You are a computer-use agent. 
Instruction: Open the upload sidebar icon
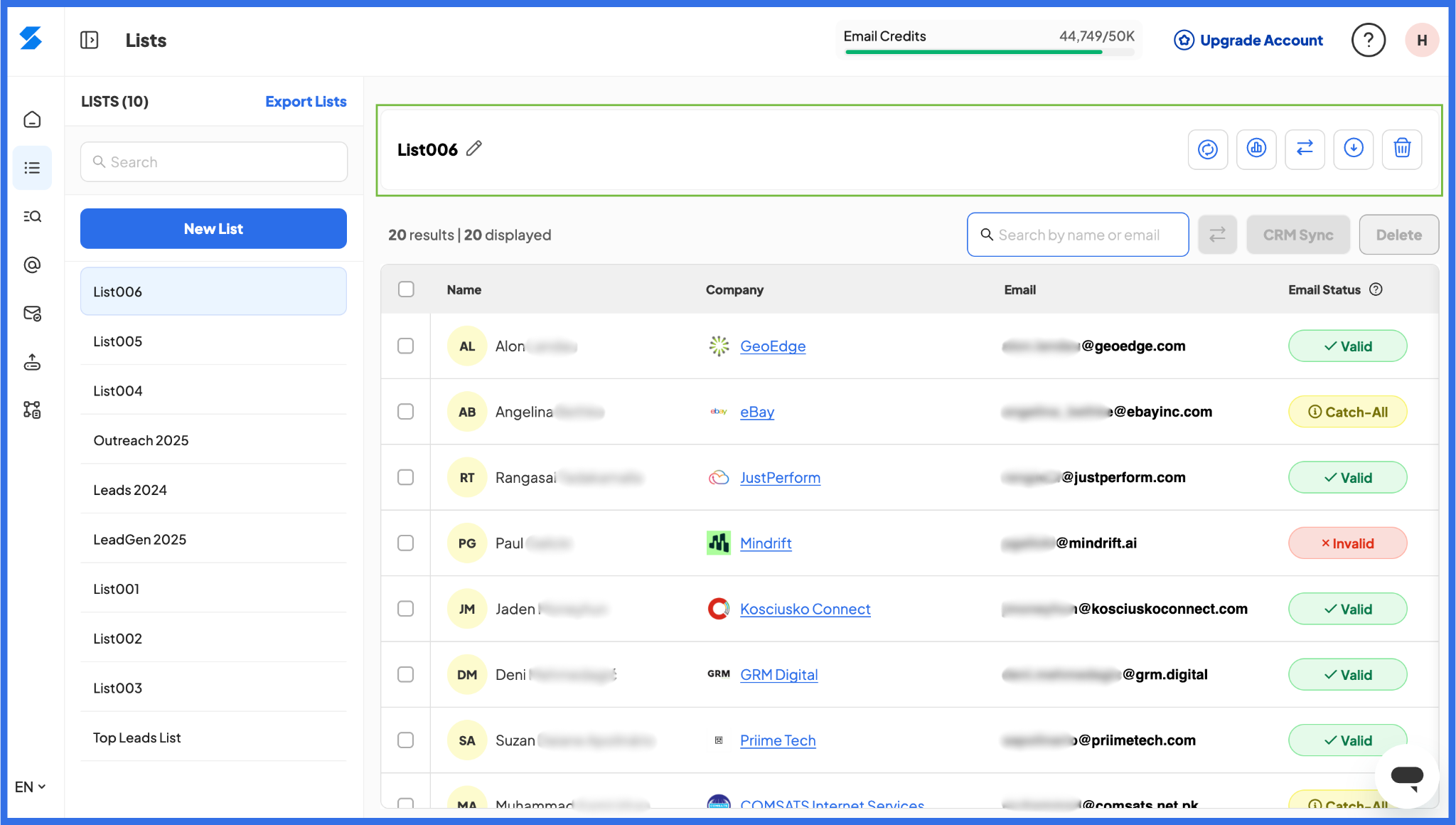pyautogui.click(x=32, y=362)
